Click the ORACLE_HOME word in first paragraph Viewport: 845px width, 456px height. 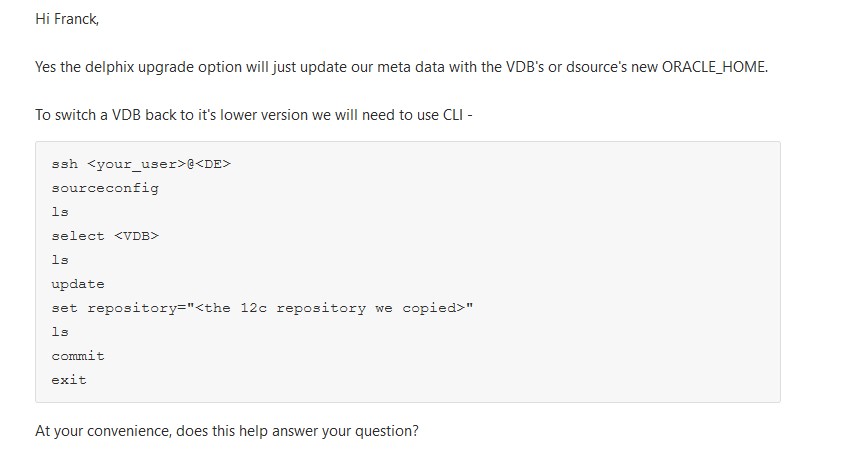tap(715, 67)
